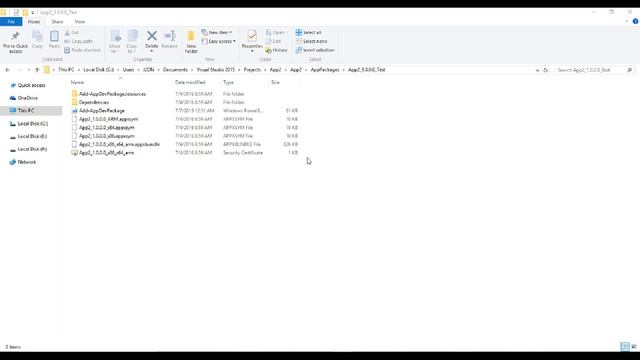Screen dimensions: 640x360
Task: Click the History ribbon icon
Action: [x=276, y=50]
